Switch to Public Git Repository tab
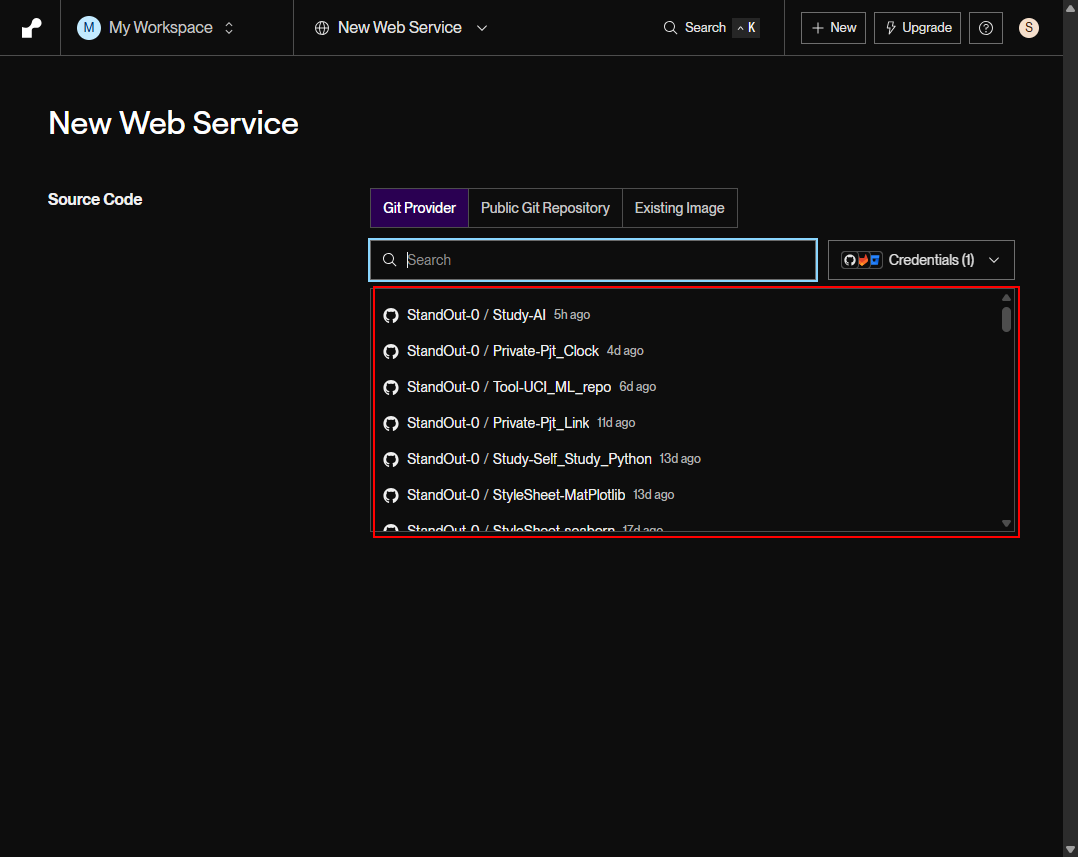Image resolution: width=1078 pixels, height=857 pixels. [x=545, y=208]
